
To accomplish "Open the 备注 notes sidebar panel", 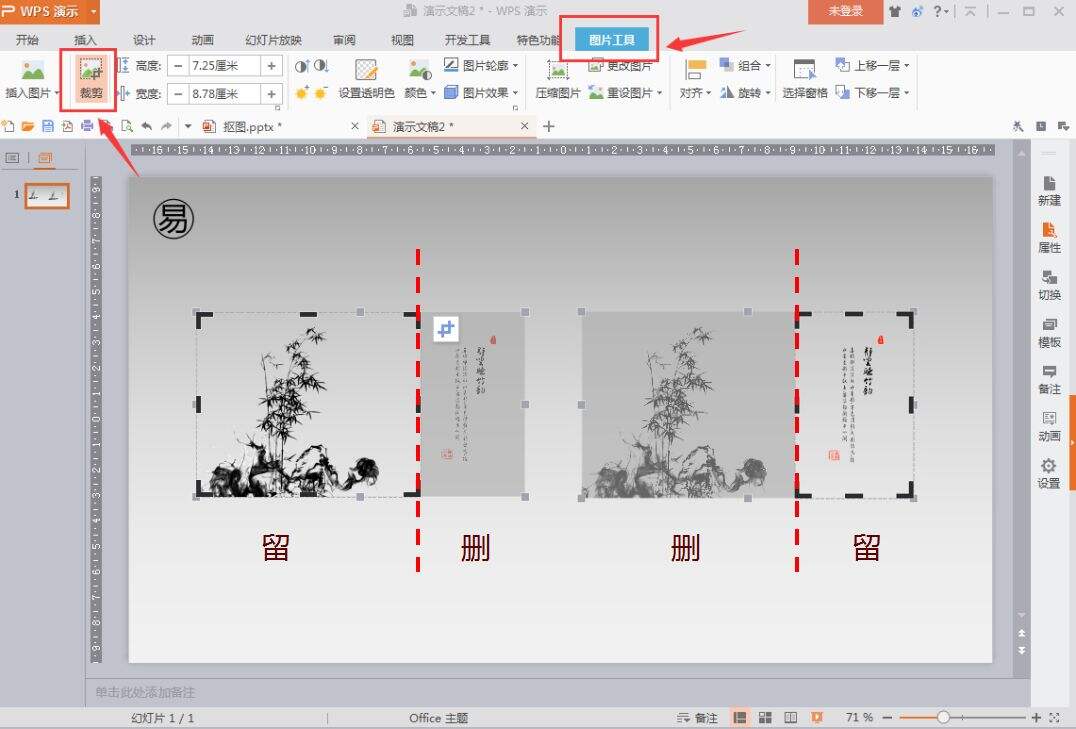I will (1049, 380).
